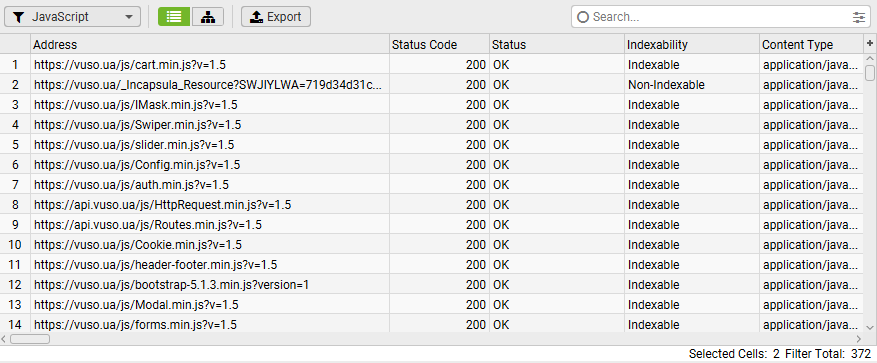Click scroll down arrow of vertical scrollbar
This screenshot has width=877, height=363.
tap(870, 327)
